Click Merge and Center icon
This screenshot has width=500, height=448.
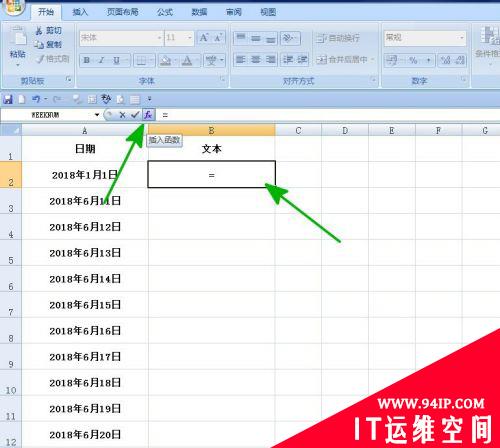[322, 60]
